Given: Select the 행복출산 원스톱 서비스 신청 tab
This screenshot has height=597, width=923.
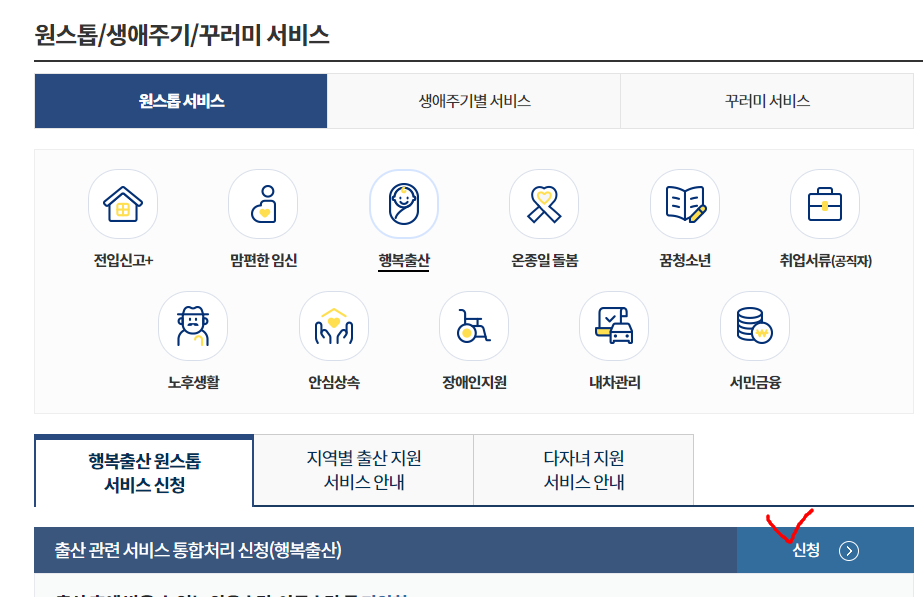Looking at the screenshot, I should coord(141,470).
